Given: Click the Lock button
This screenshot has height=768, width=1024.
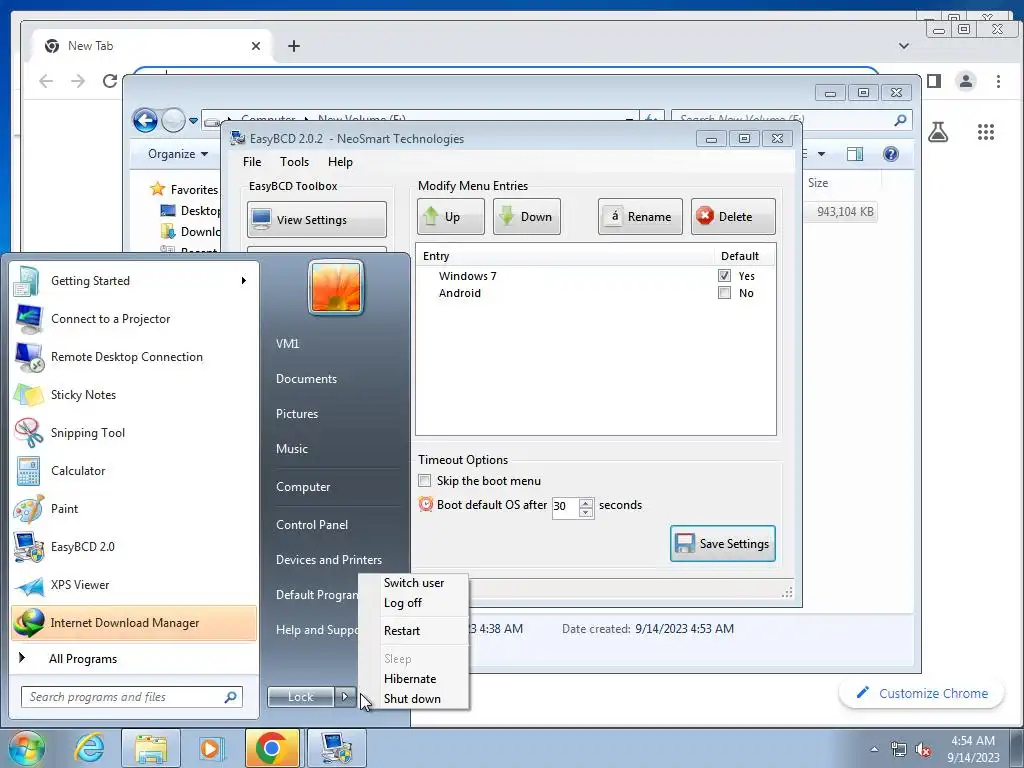Looking at the screenshot, I should click(x=301, y=697).
